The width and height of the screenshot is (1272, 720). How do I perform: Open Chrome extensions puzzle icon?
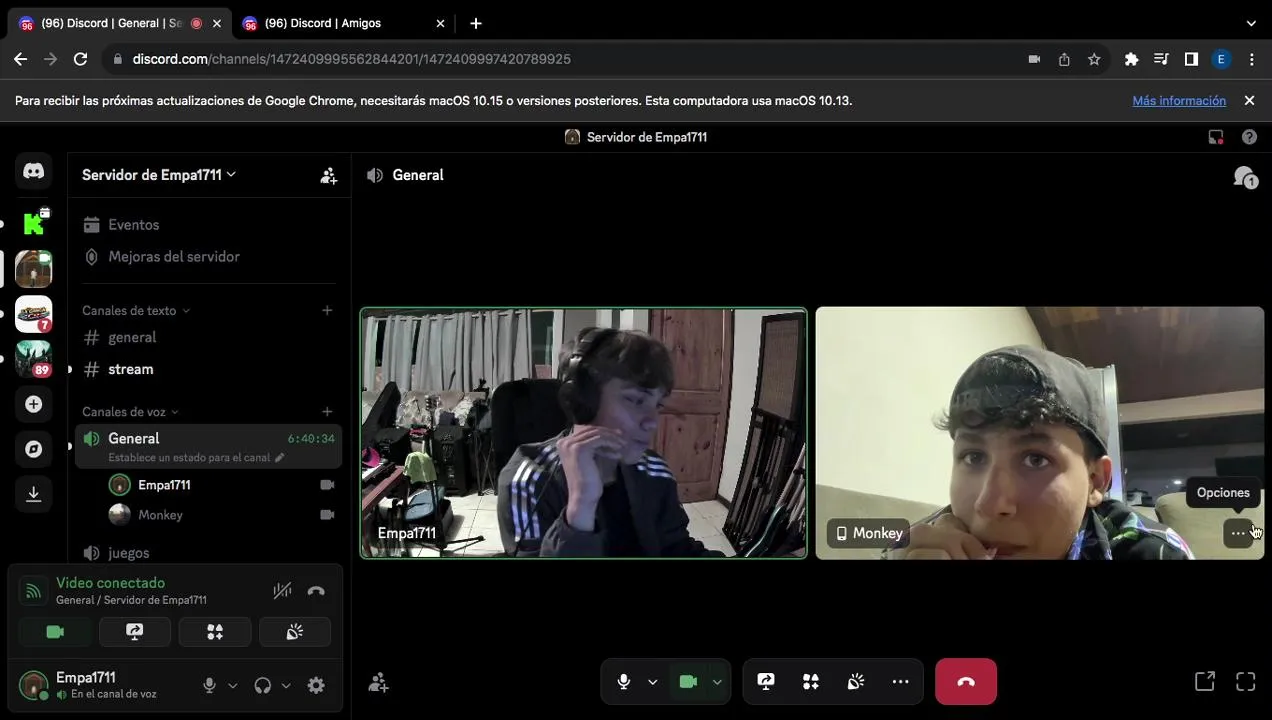coord(1131,59)
